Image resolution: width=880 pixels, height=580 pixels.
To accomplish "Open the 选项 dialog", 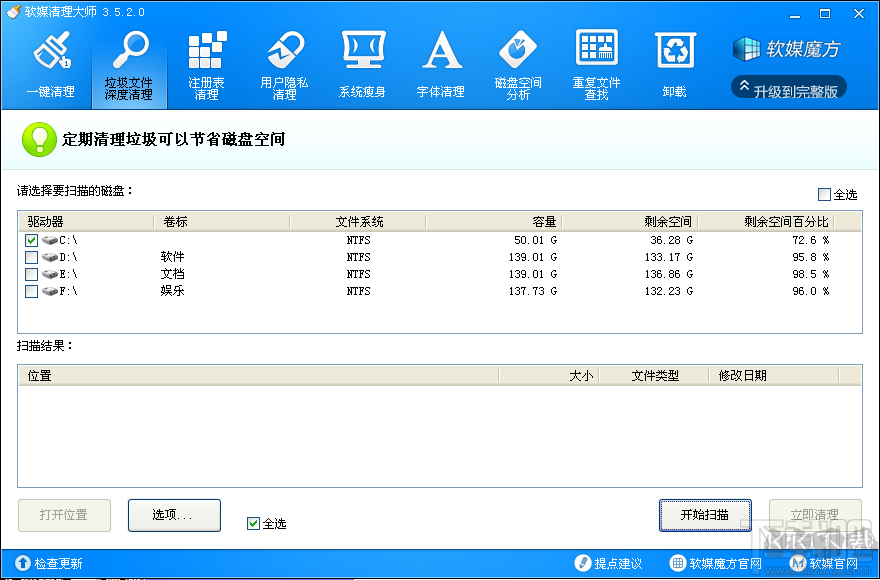I will tap(174, 515).
